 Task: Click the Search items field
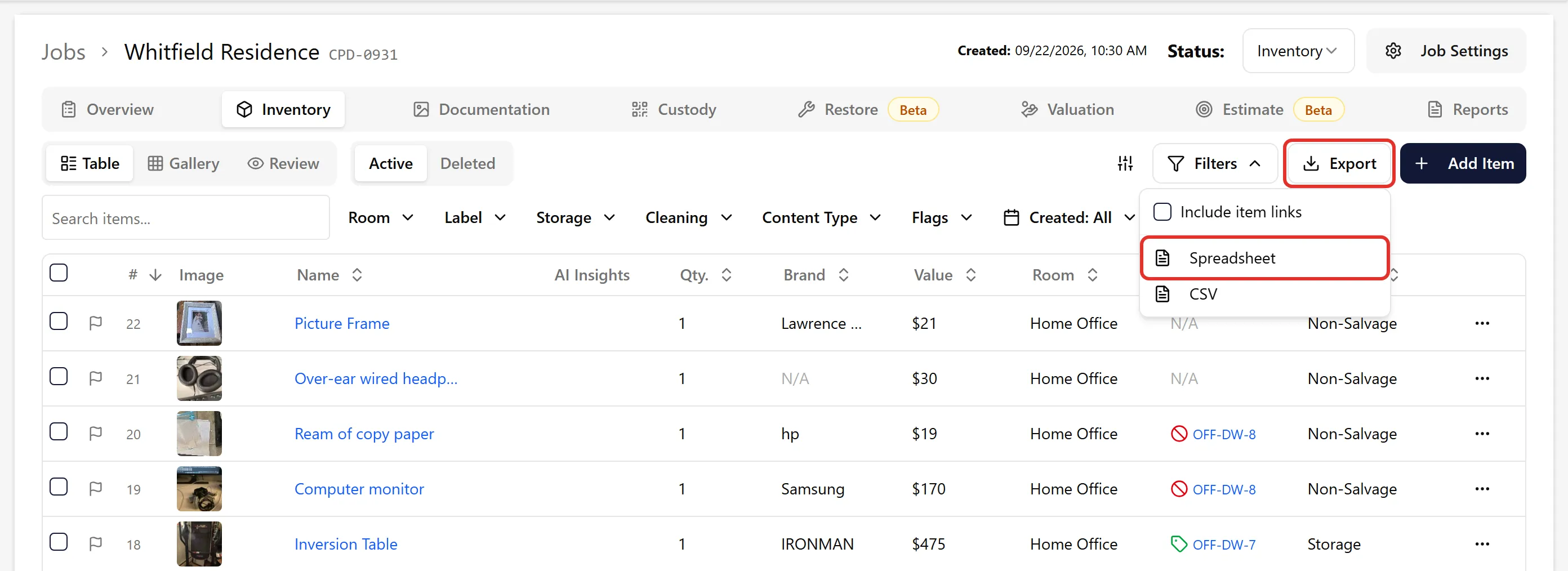coord(186,218)
